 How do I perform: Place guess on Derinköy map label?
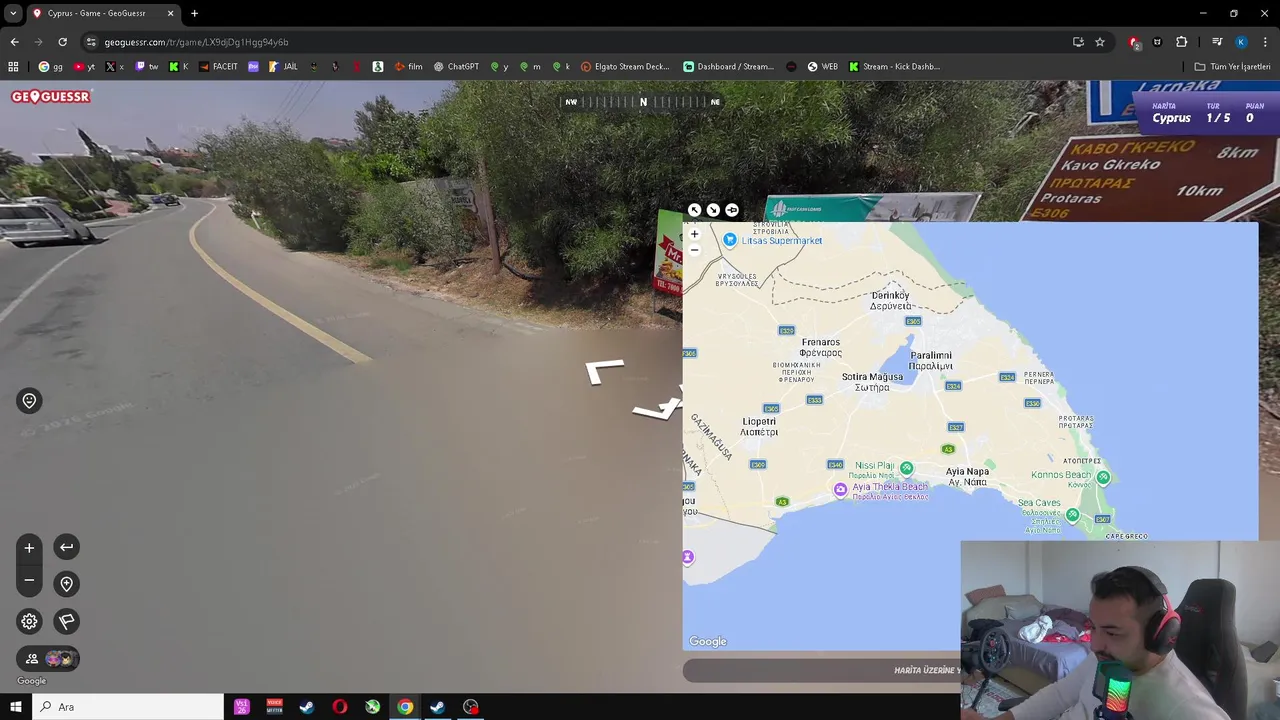[890, 300]
